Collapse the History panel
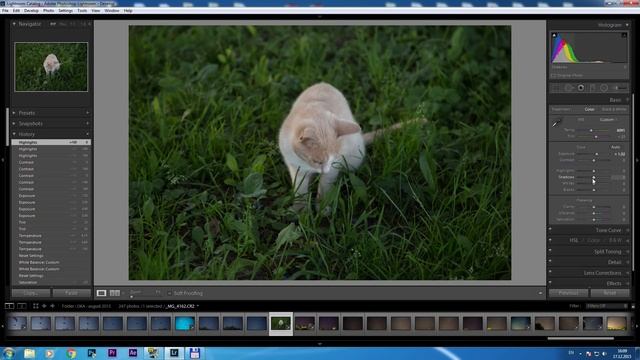The image size is (640, 360). [14, 134]
